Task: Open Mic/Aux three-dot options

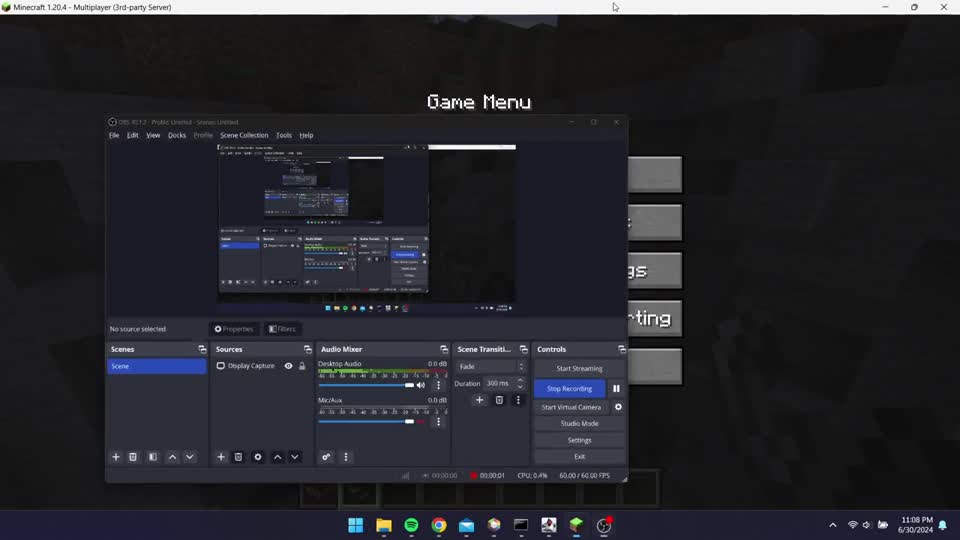Action: tap(438, 422)
